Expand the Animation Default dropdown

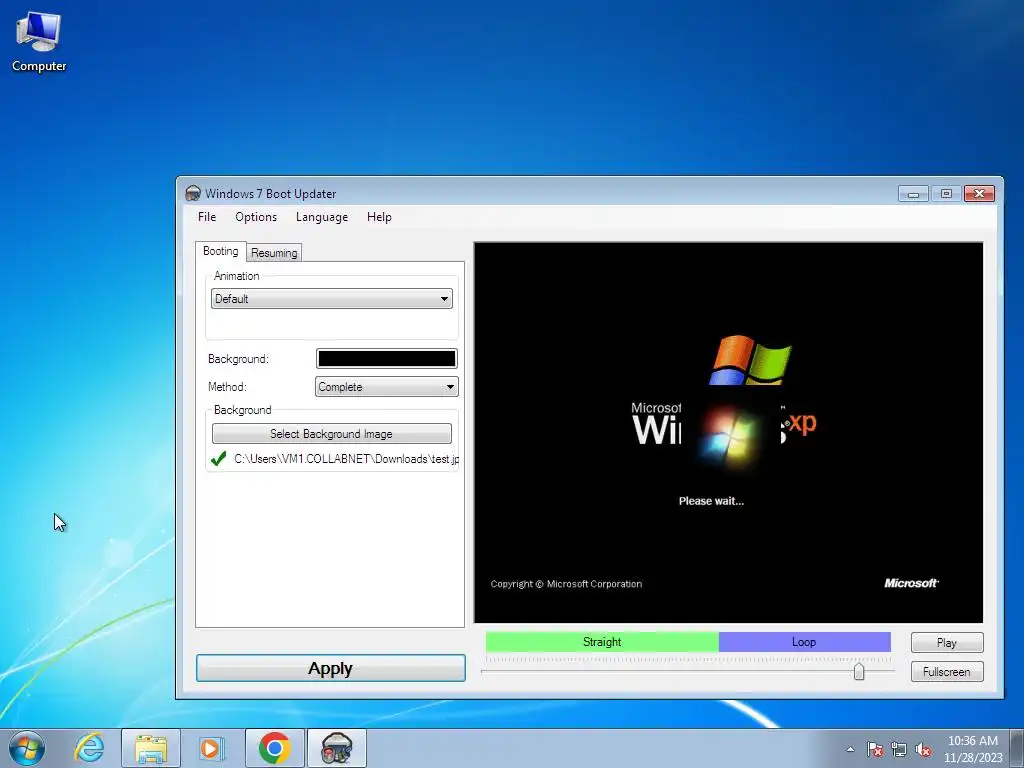(x=332, y=298)
